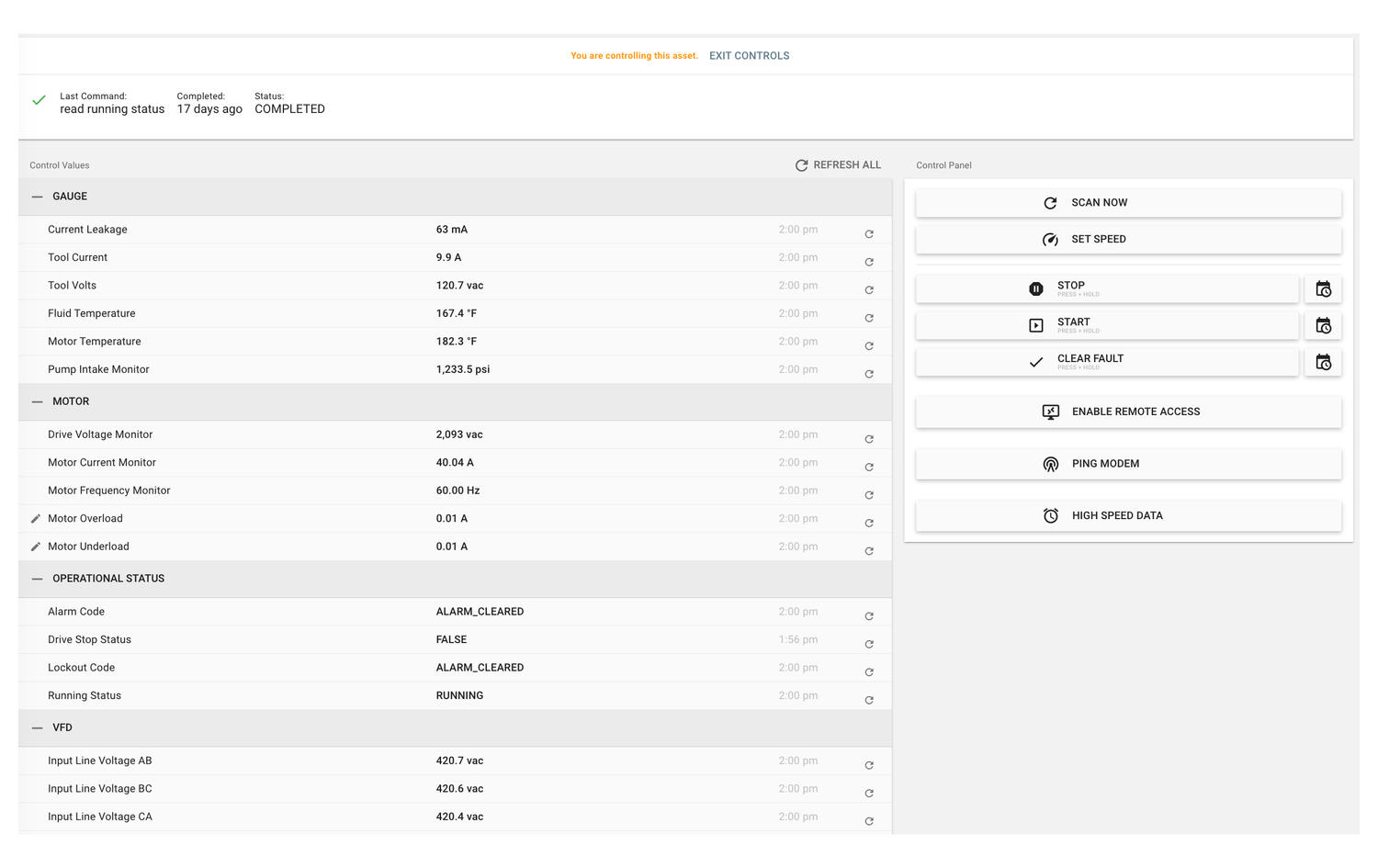The height and width of the screenshot is (868, 1378).
Task: Enable remote access for this asset
Action: (1128, 411)
